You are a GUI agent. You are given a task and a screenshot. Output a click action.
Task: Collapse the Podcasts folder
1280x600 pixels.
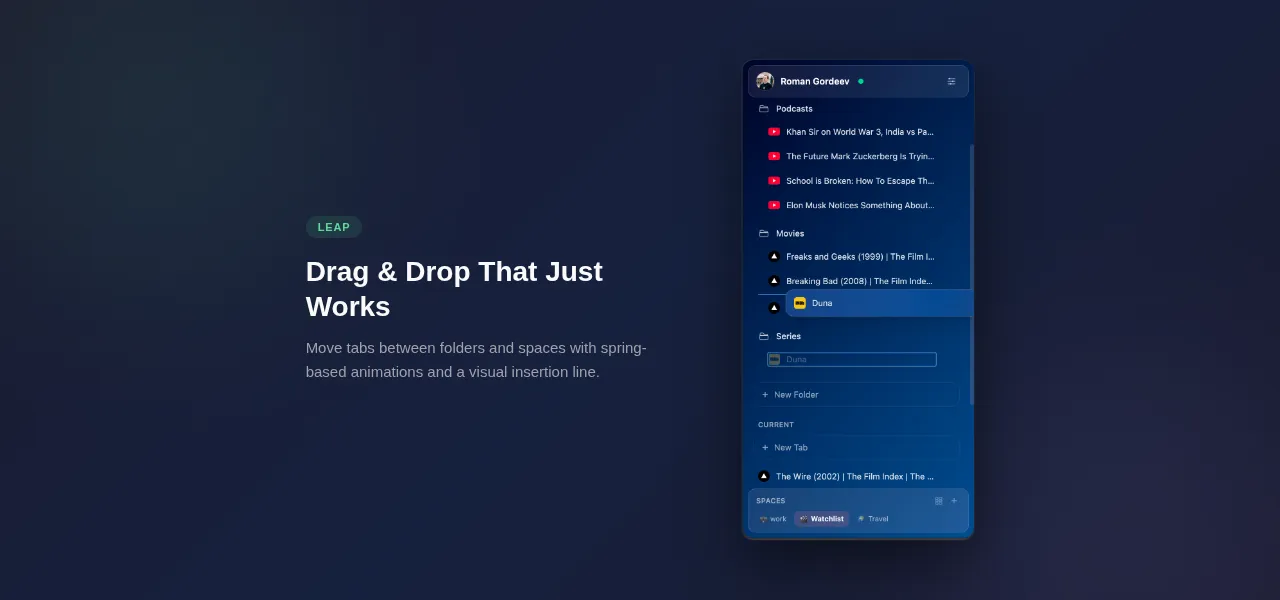click(x=795, y=108)
